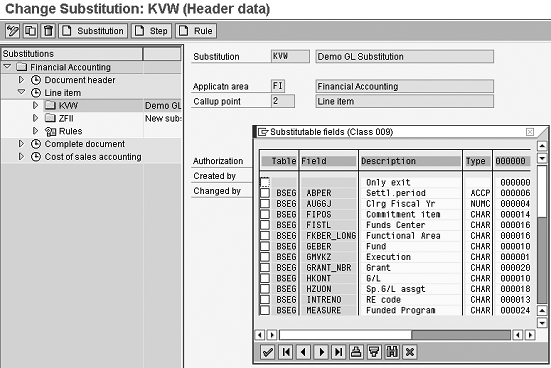This screenshot has width=551, height=368.
Task: Click the clock icon beside Line item
Action: [36, 93]
